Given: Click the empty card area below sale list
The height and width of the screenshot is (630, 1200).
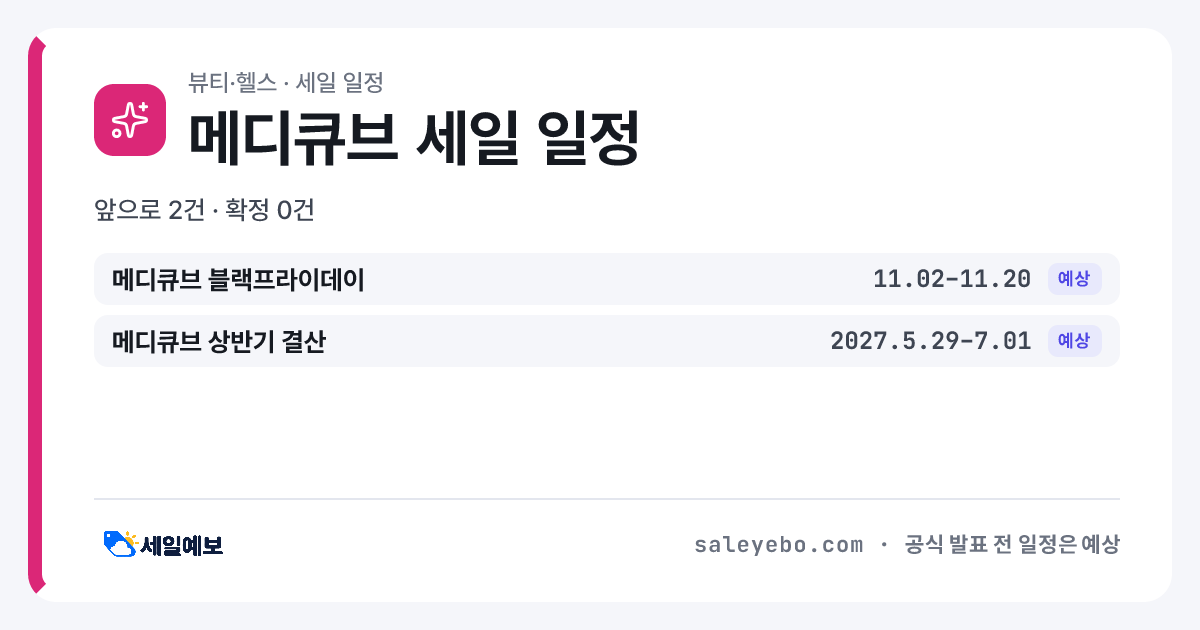Looking at the screenshot, I should click(607, 432).
